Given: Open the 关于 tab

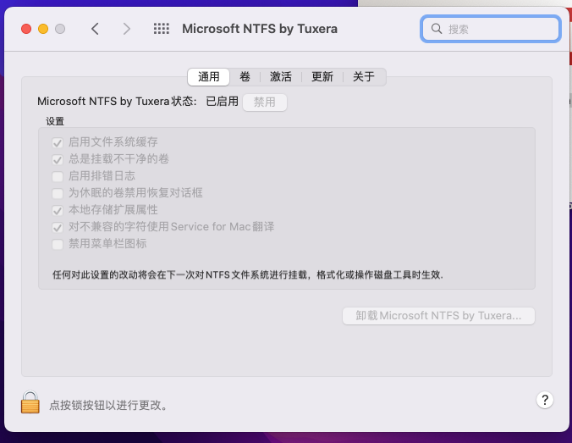Looking at the screenshot, I should 363,77.
